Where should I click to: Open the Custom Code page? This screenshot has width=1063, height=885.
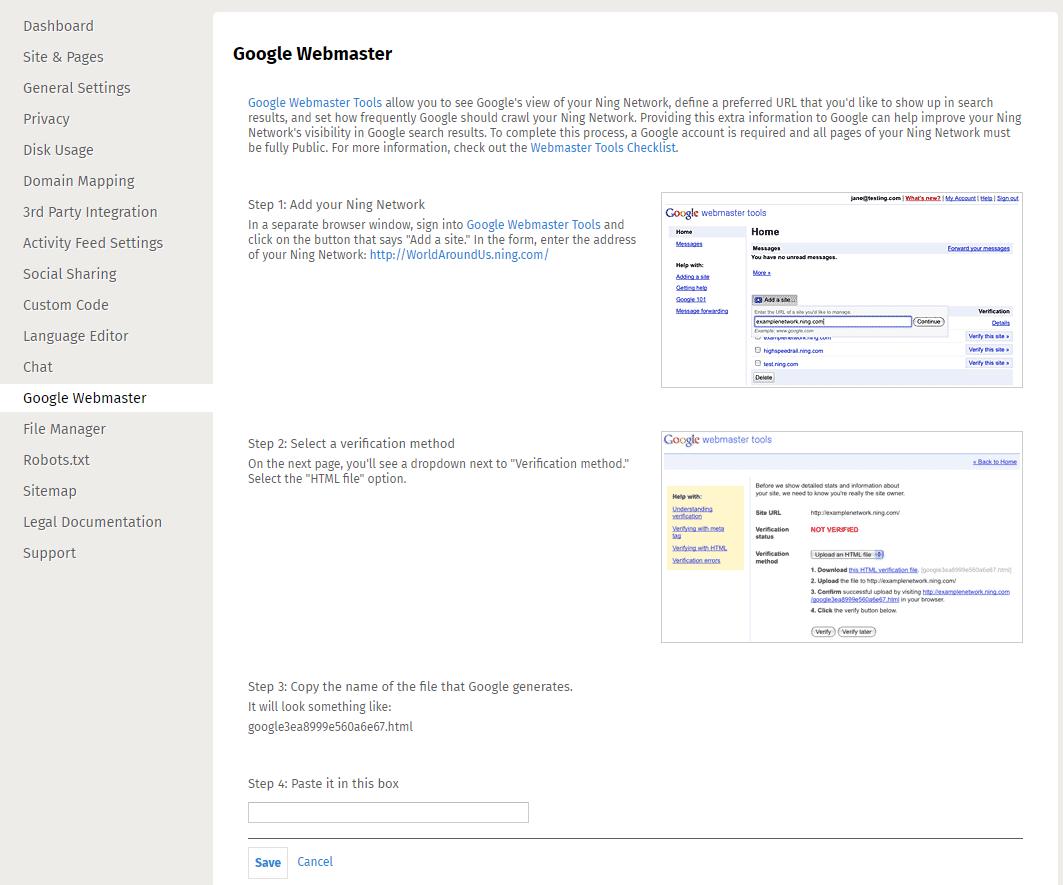point(66,305)
